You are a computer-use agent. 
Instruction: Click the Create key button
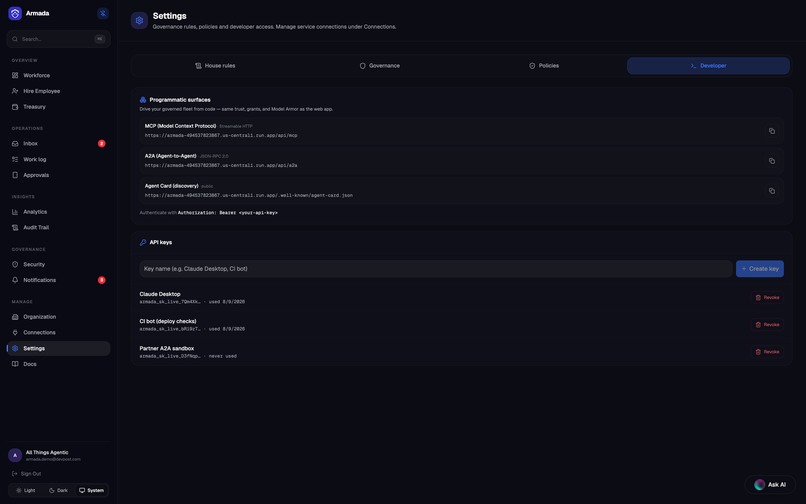(x=760, y=269)
